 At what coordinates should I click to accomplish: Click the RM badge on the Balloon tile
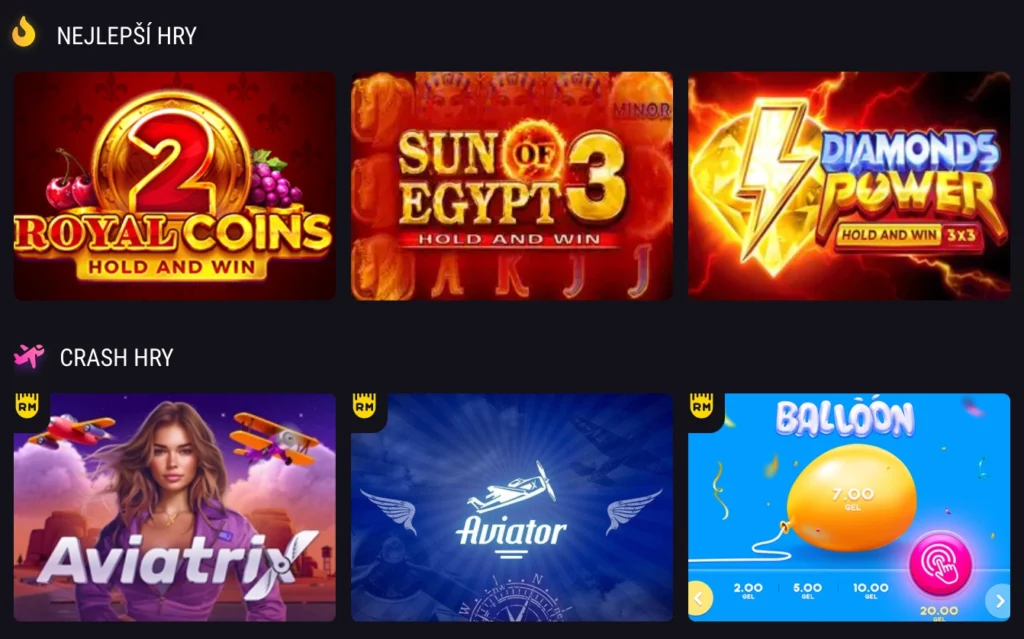pyautogui.click(x=701, y=406)
